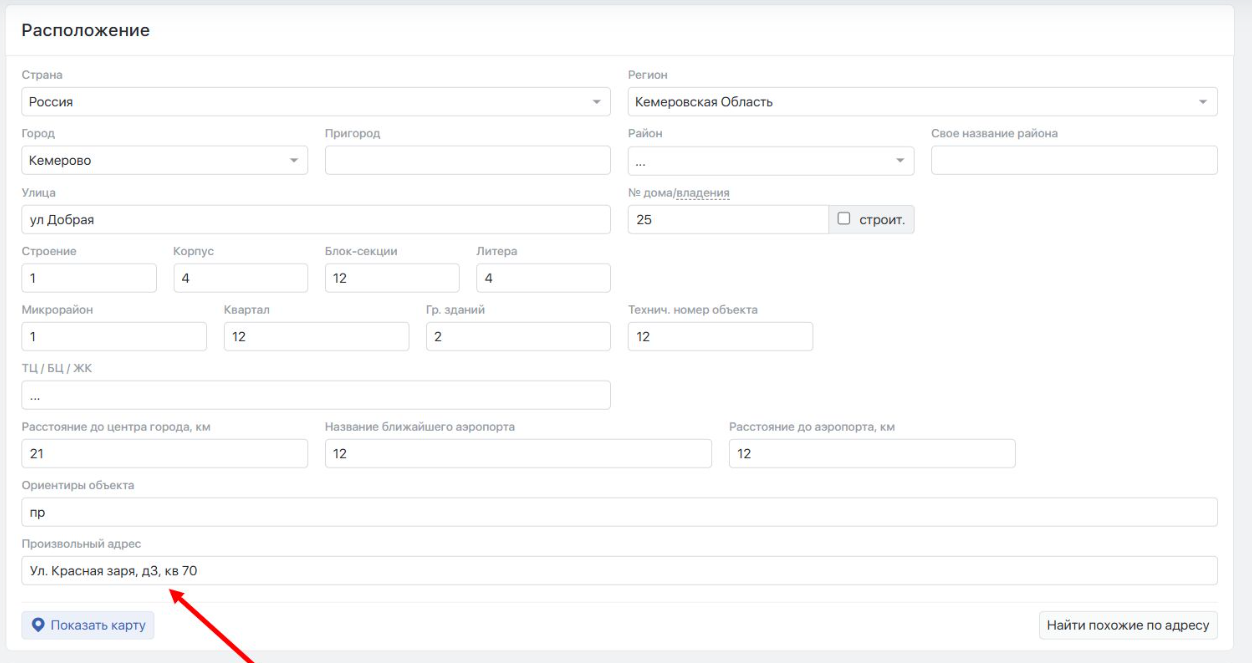Image resolution: width=1252 pixels, height=663 pixels.
Task: Click the Свое название района field
Action: pos(1073,160)
